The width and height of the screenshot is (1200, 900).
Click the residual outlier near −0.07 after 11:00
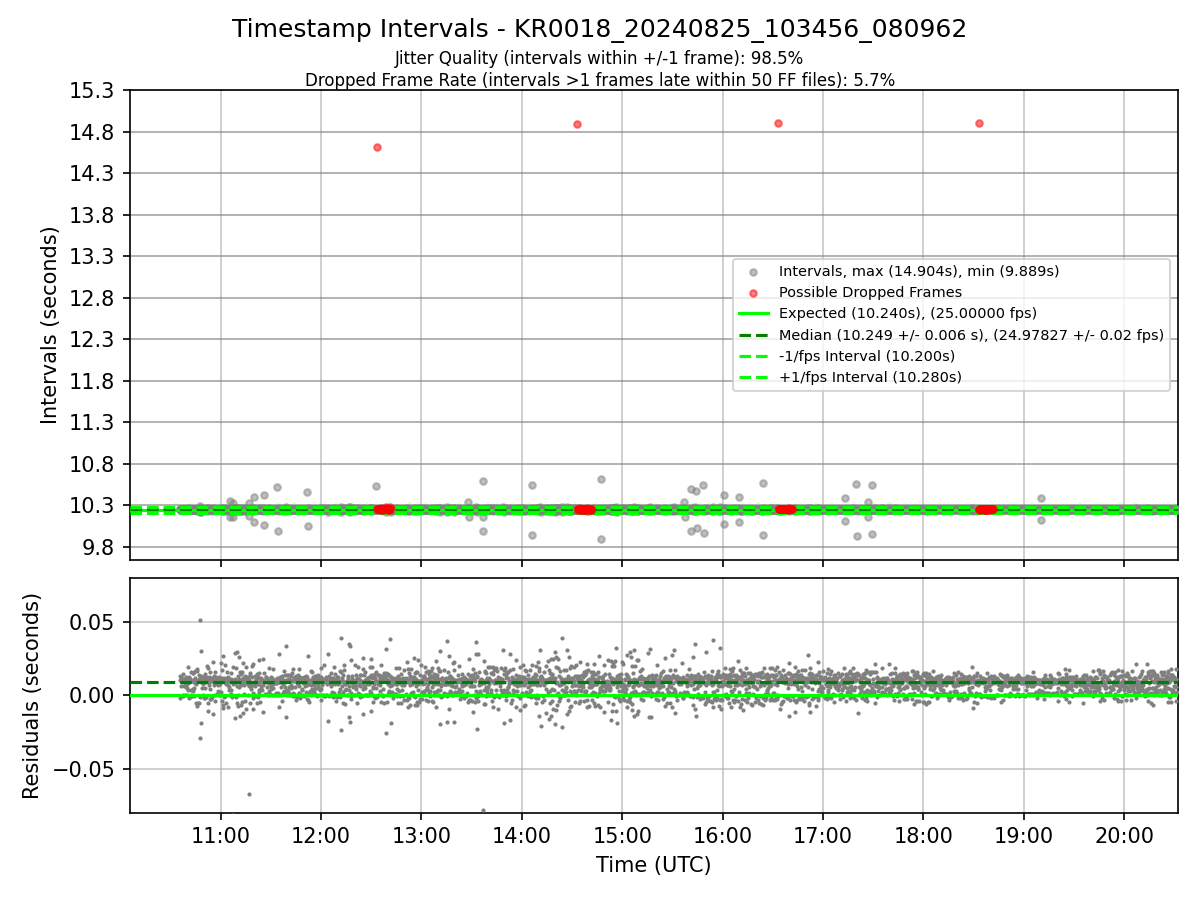click(x=249, y=794)
